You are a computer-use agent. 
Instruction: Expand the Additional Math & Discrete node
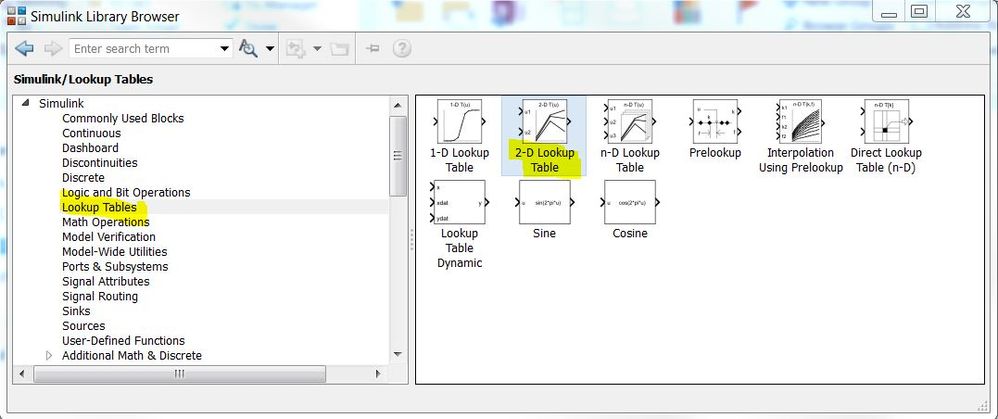tap(50, 355)
